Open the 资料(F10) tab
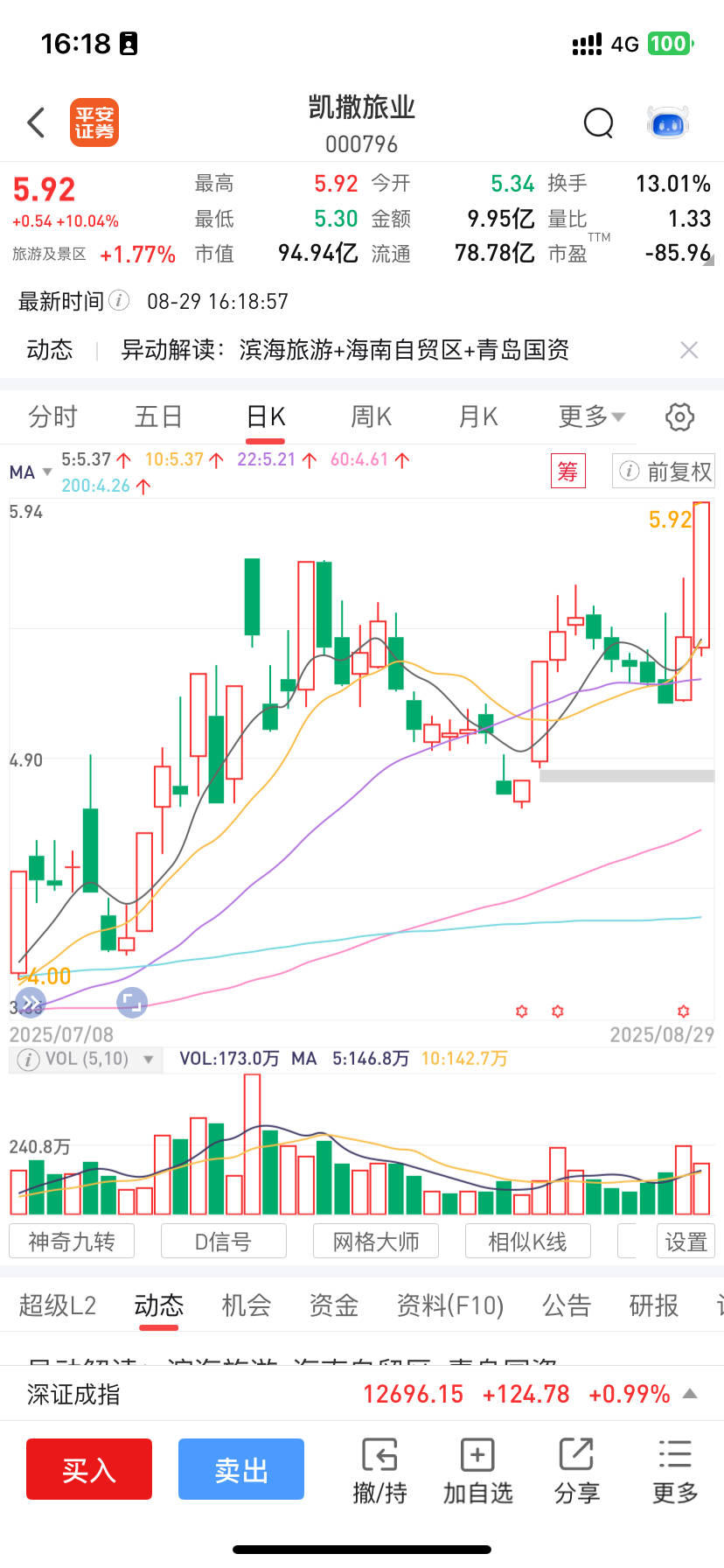724x1568 pixels. [450, 1305]
